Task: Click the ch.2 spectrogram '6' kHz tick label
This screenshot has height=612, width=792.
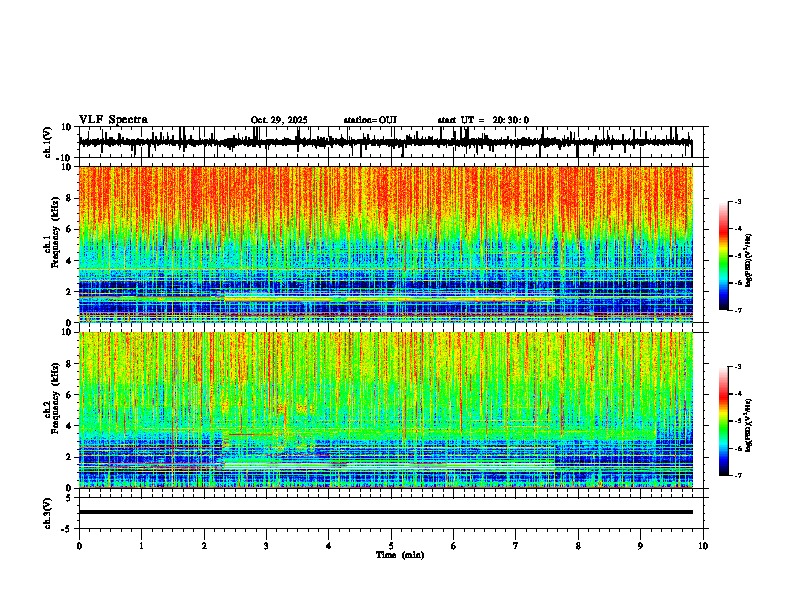Action: (x=70, y=395)
